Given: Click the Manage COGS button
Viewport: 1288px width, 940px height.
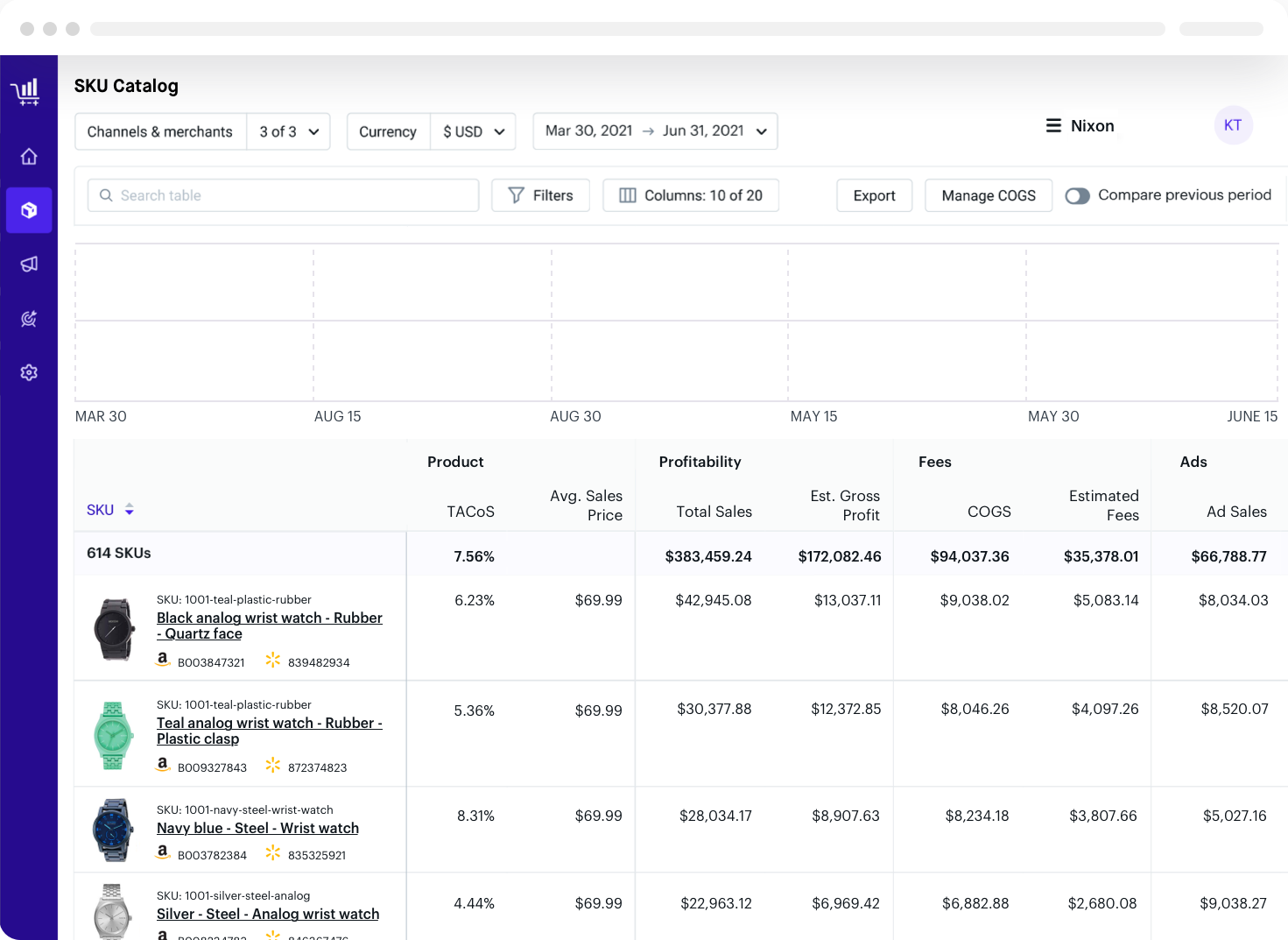Looking at the screenshot, I should point(988,195).
